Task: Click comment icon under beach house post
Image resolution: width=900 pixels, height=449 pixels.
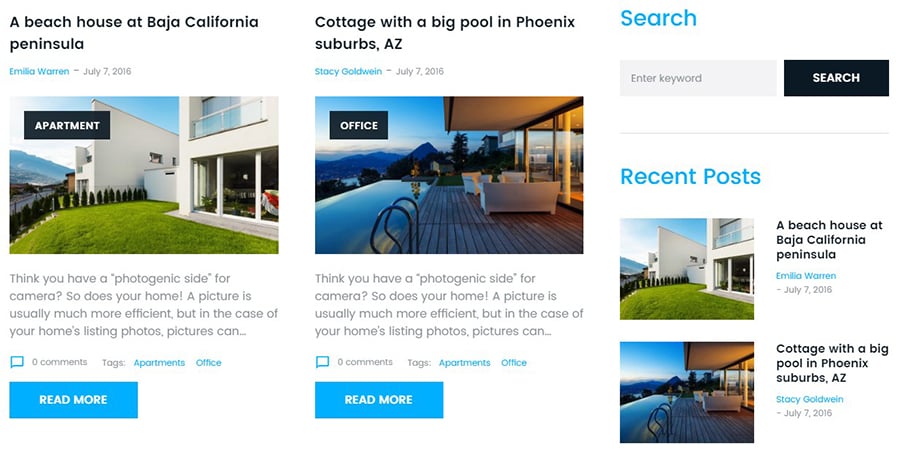Action: pyautogui.click(x=17, y=362)
